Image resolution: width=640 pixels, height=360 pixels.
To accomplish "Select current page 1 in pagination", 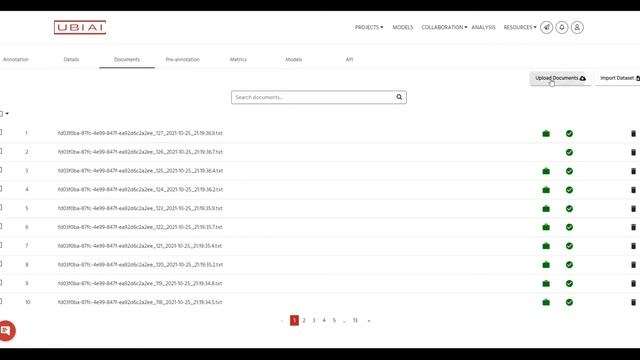I will click(x=294, y=320).
